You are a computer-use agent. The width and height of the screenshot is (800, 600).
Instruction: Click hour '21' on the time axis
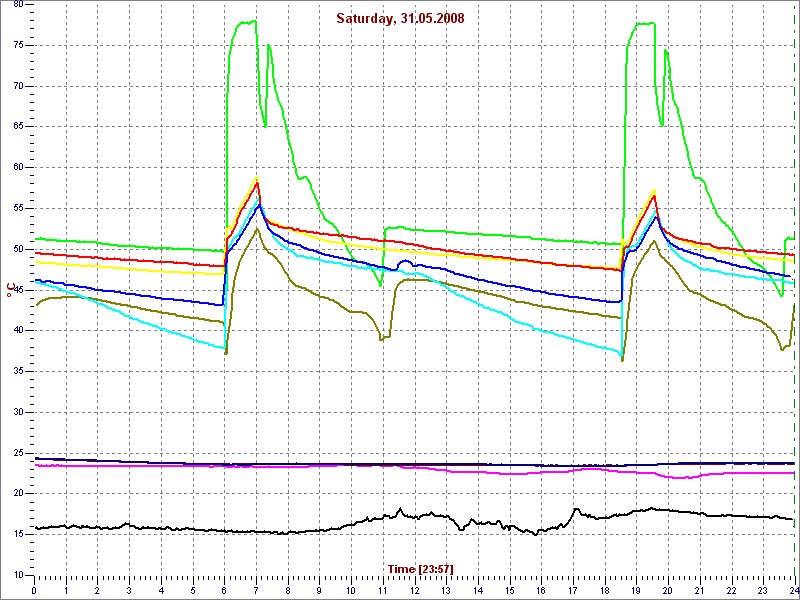click(x=699, y=591)
